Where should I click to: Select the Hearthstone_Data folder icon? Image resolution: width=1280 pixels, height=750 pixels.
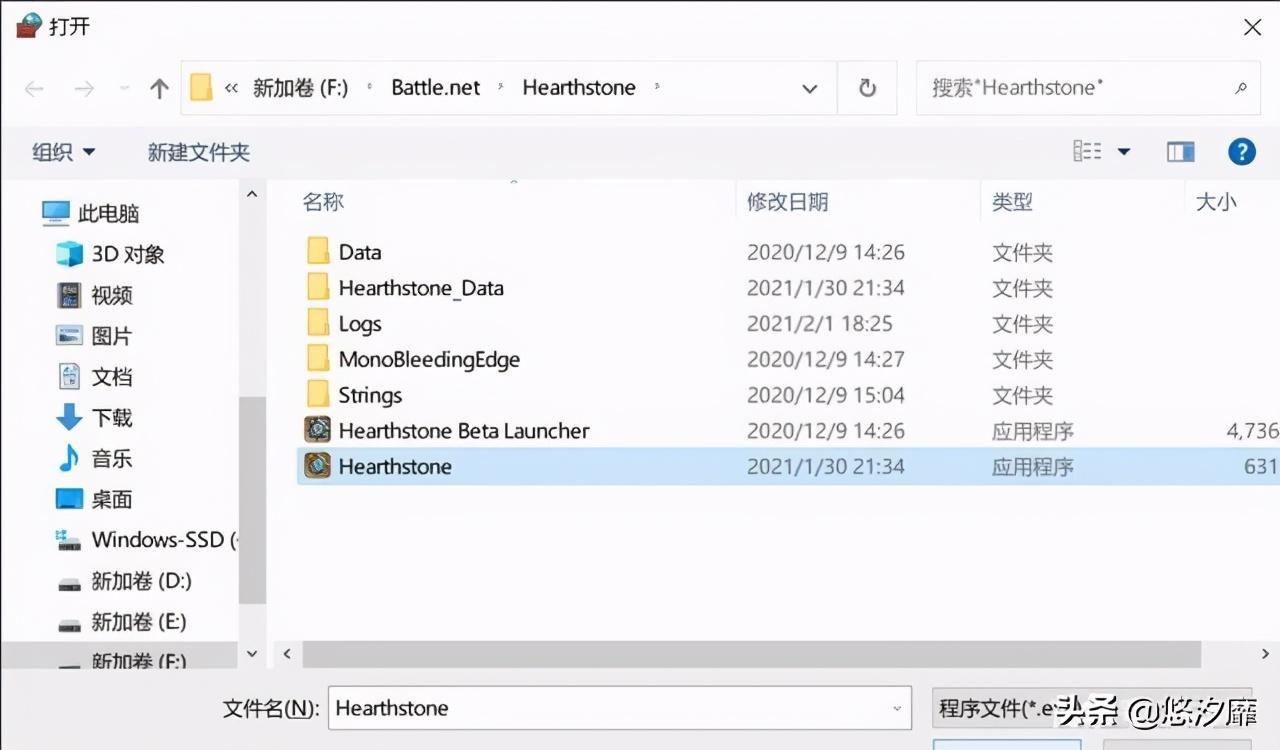click(318, 288)
